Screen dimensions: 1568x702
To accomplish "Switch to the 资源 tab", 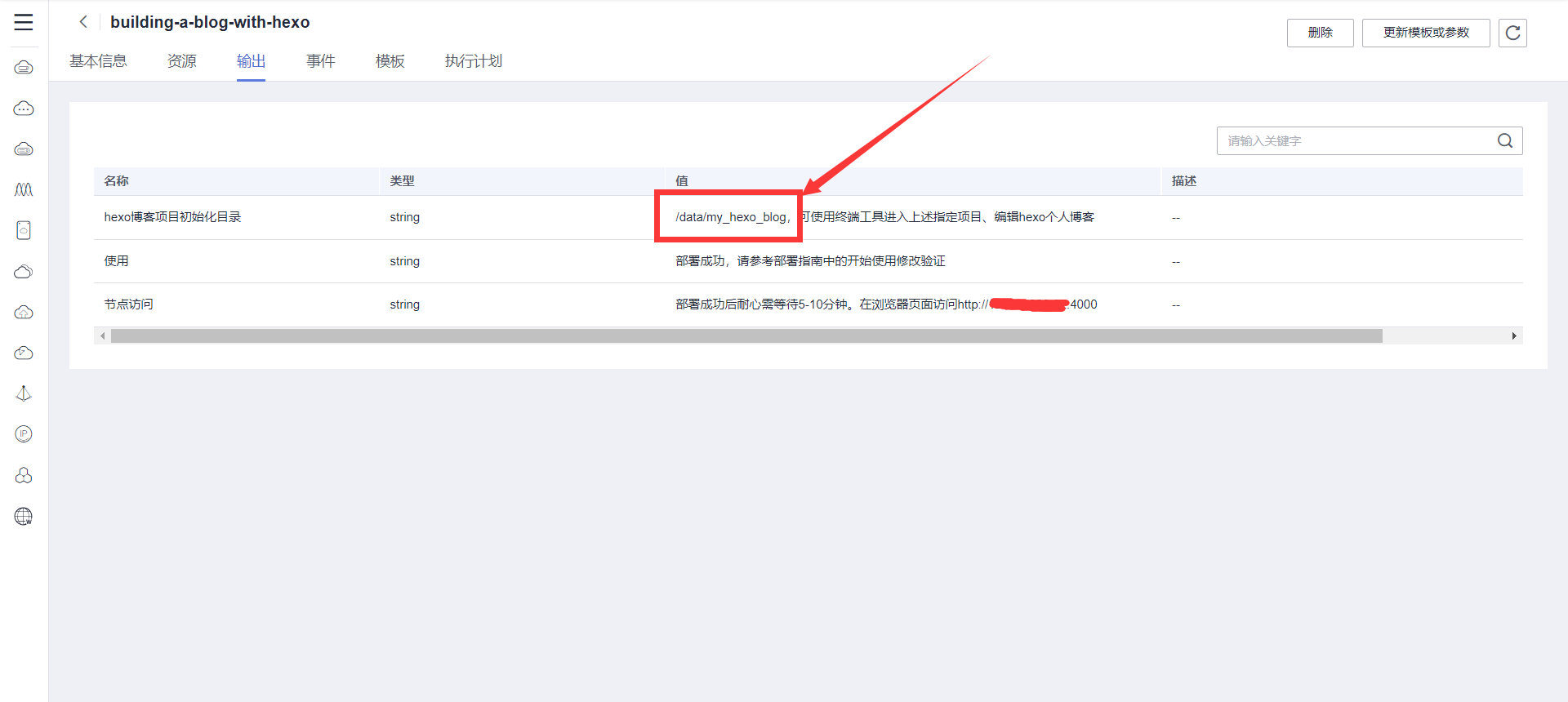I will click(x=181, y=61).
